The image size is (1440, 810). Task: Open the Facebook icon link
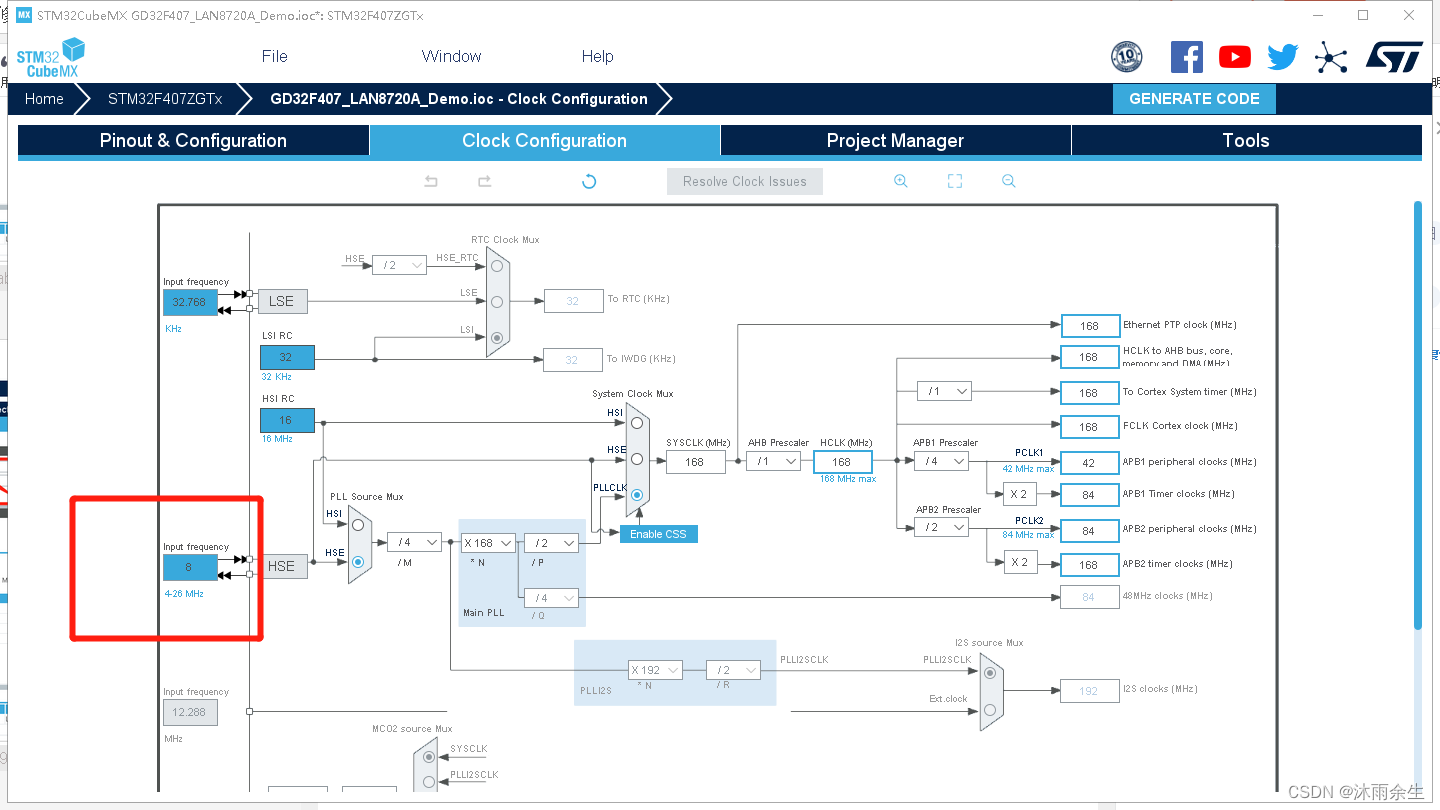pyautogui.click(x=1187, y=57)
